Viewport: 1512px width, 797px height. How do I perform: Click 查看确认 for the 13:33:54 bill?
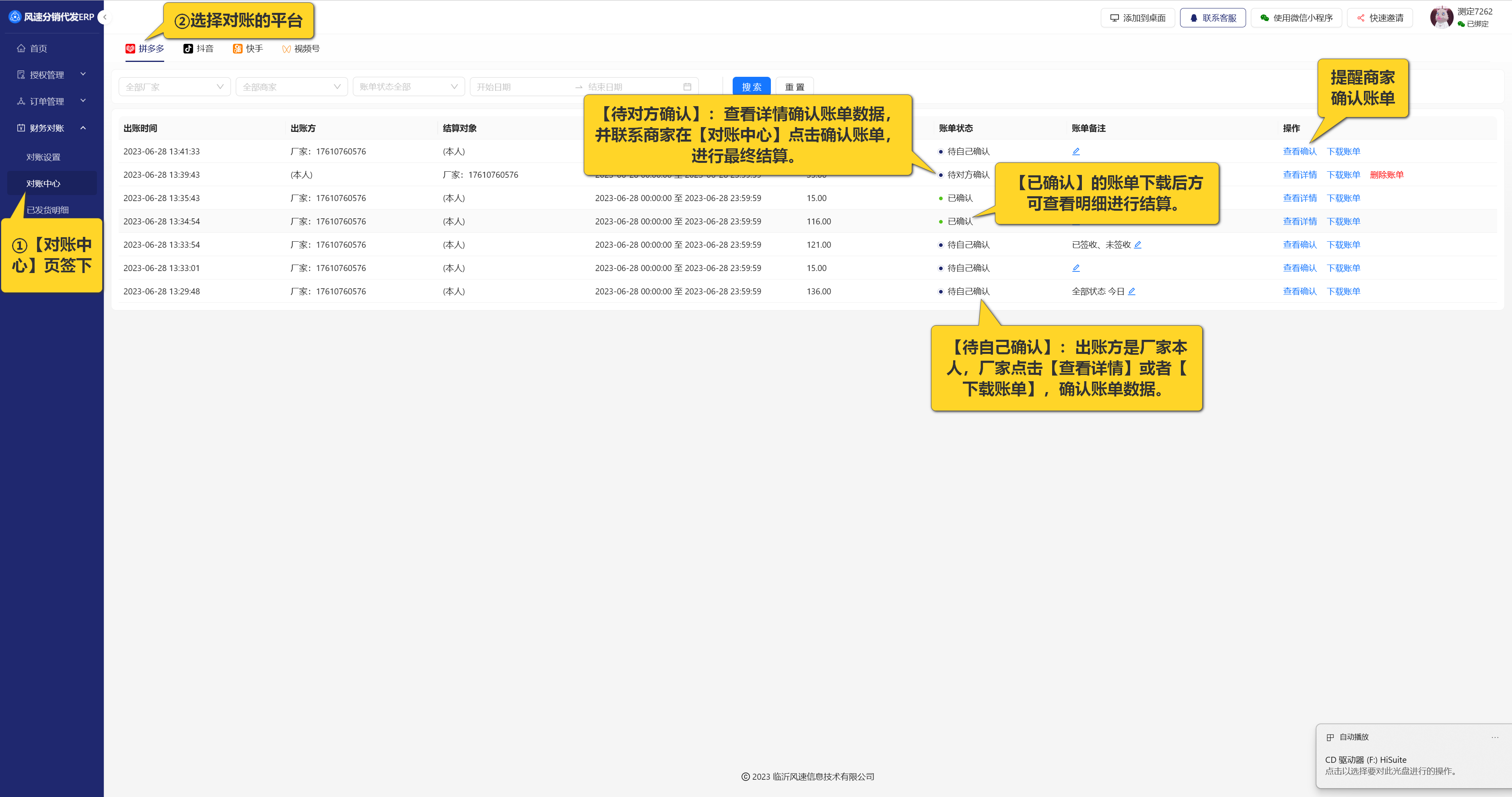[1300, 244]
